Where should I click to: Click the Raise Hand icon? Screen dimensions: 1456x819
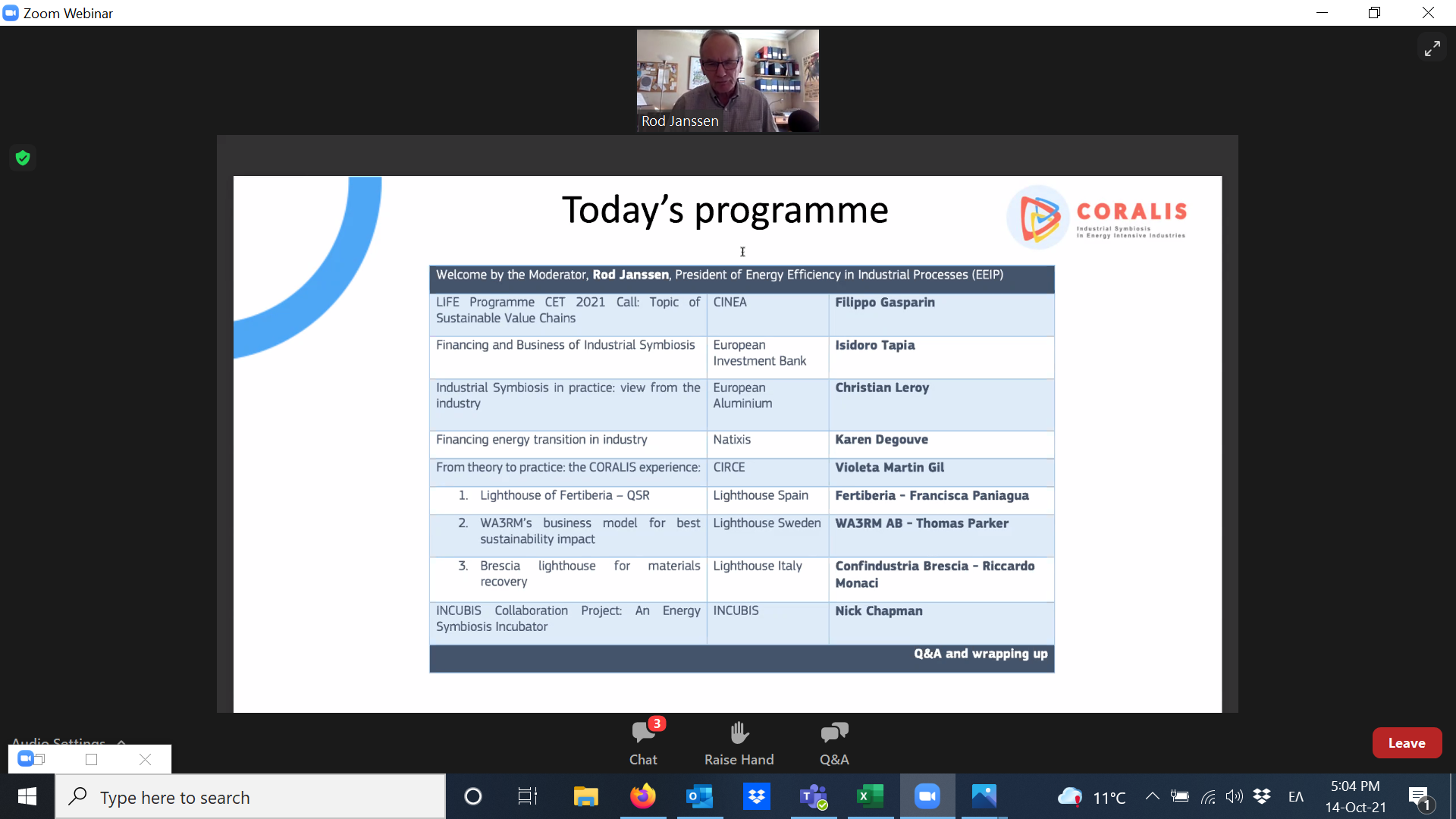point(739,733)
